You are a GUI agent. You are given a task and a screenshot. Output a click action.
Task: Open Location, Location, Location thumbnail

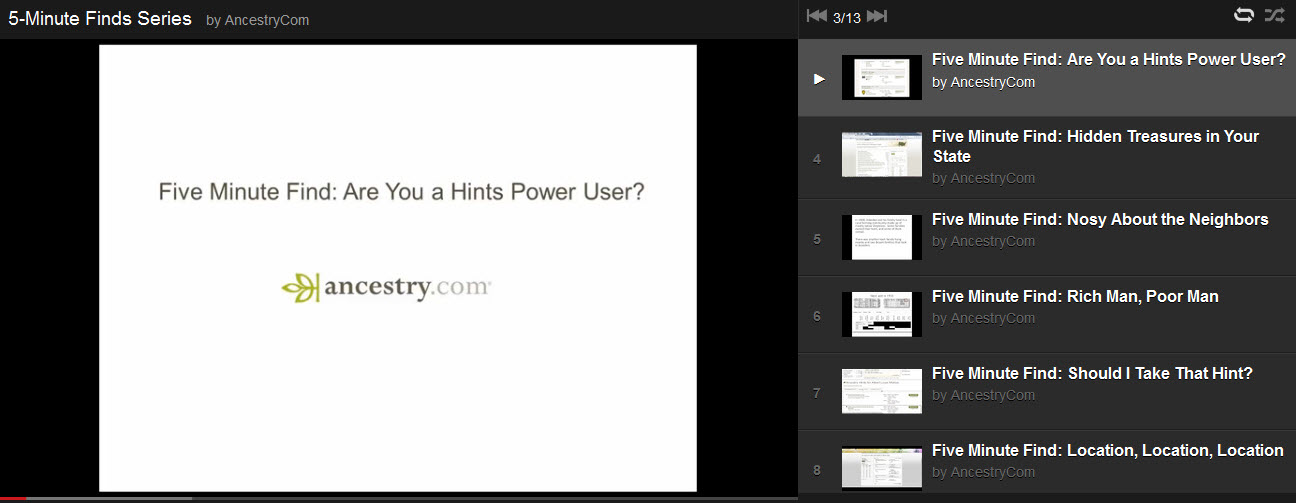pyautogui.click(x=881, y=467)
